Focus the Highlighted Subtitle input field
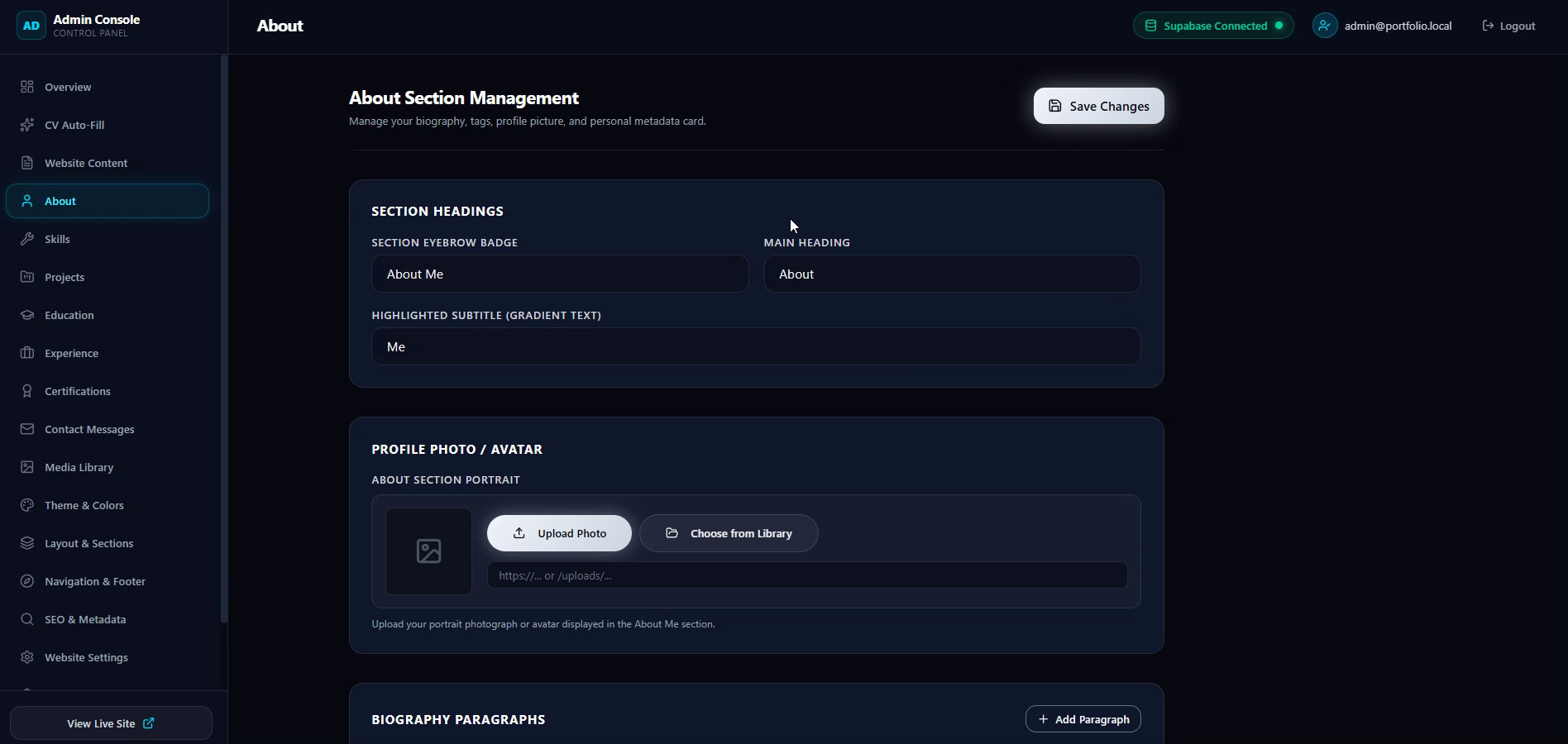Screen dimensions: 1568x744 (756, 346)
